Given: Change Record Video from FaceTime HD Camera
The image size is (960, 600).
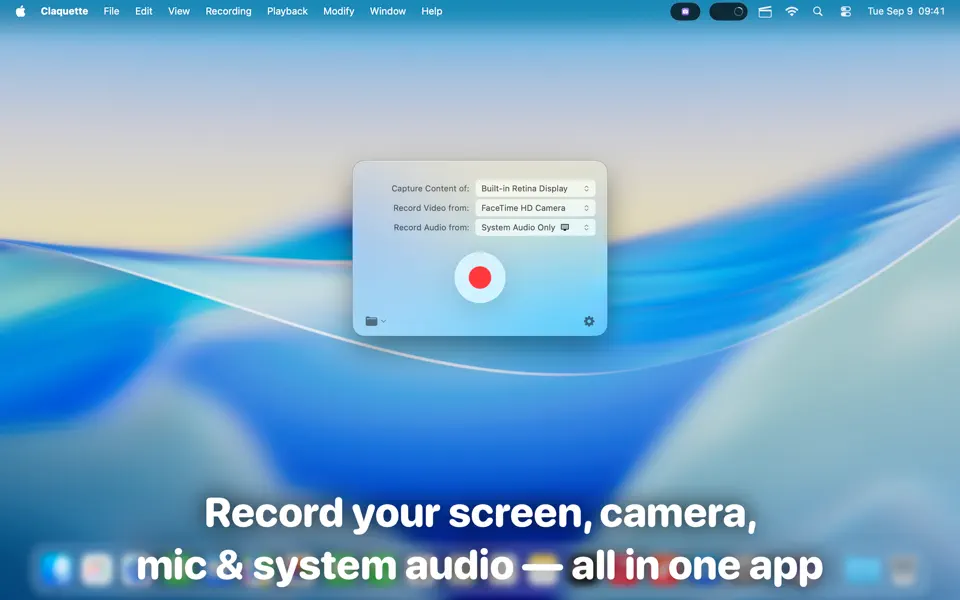Looking at the screenshot, I should pos(535,208).
